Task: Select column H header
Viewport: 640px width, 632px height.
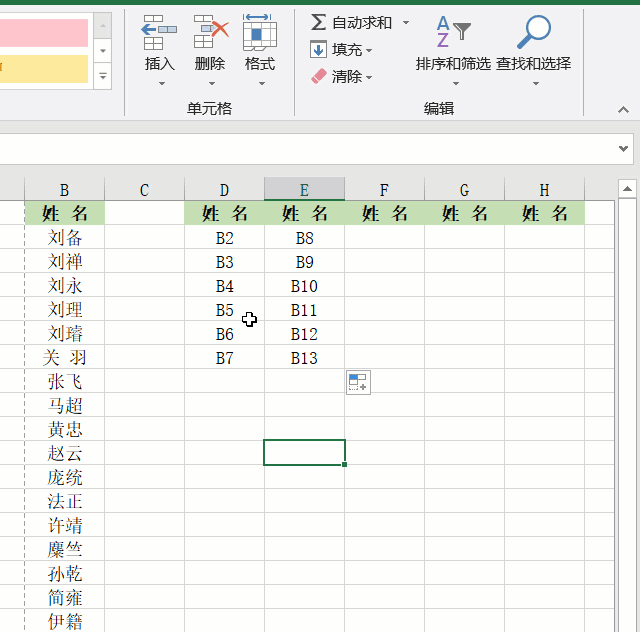Action: (x=544, y=190)
